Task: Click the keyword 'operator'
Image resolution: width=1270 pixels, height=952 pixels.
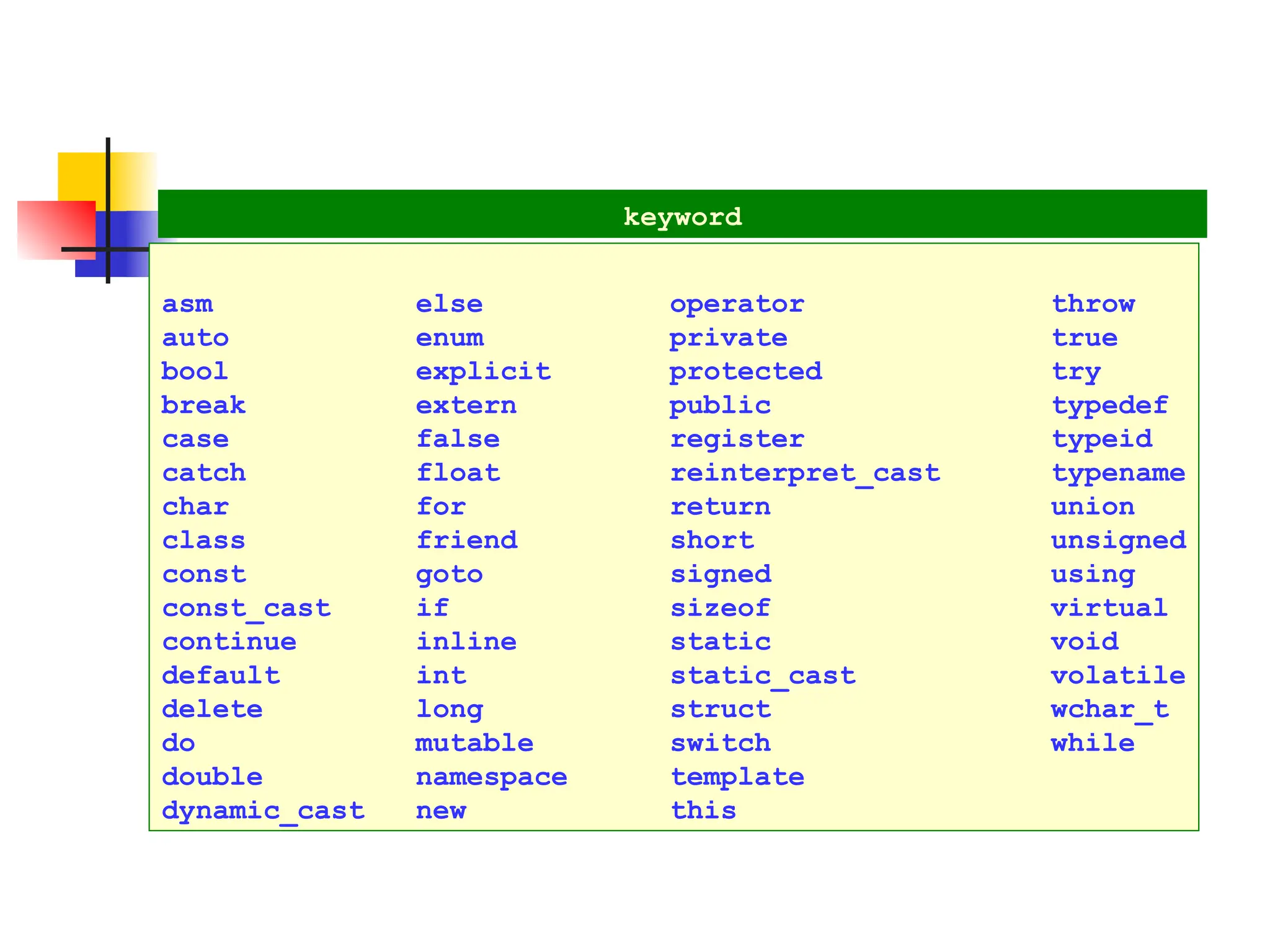Action: (737, 305)
